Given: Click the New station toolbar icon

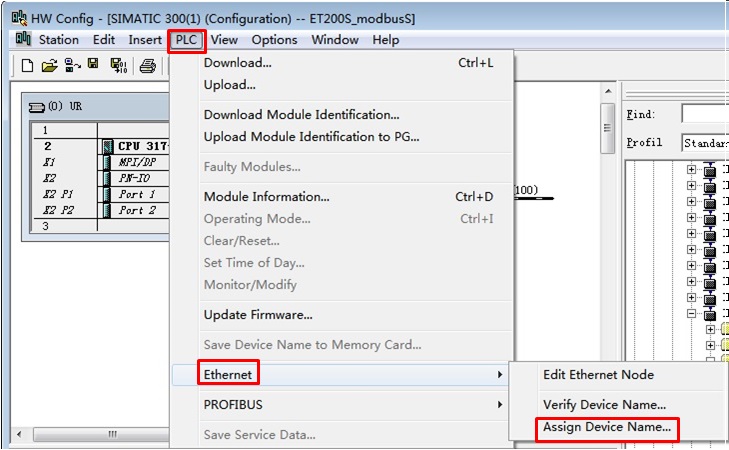Looking at the screenshot, I should pos(28,66).
